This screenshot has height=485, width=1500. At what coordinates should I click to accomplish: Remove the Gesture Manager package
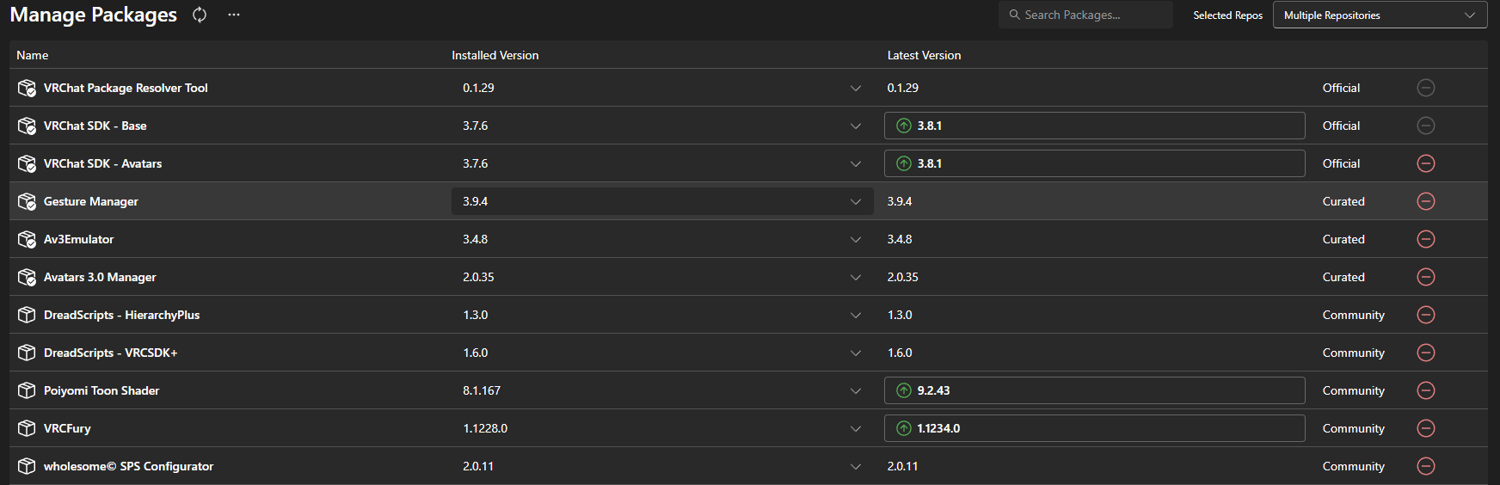(x=1426, y=201)
